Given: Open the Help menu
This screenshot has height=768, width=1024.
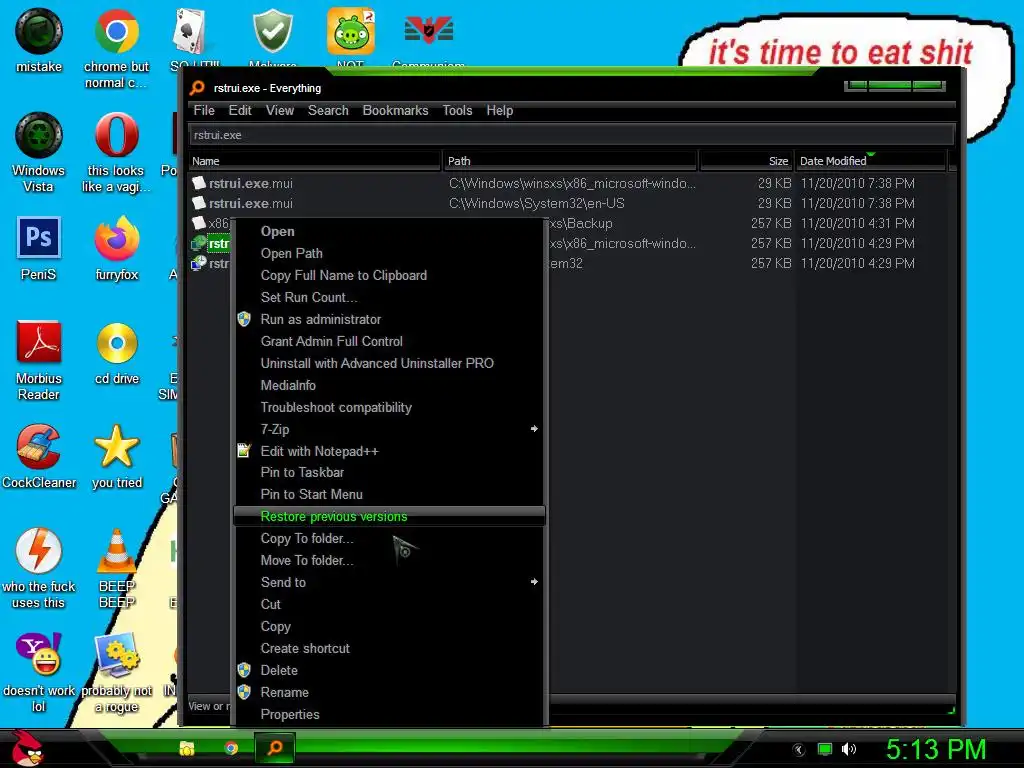Looking at the screenshot, I should 500,110.
